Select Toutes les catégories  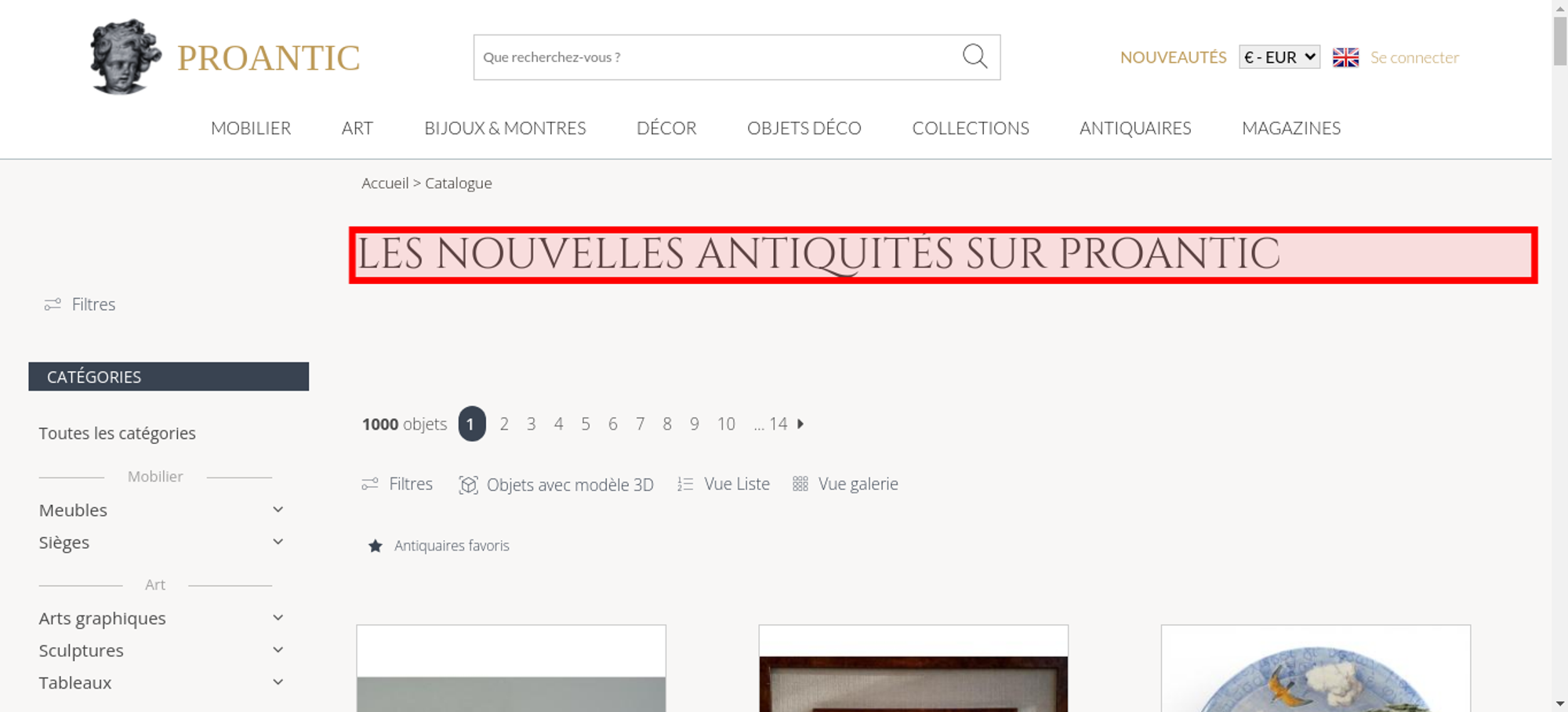click(118, 433)
